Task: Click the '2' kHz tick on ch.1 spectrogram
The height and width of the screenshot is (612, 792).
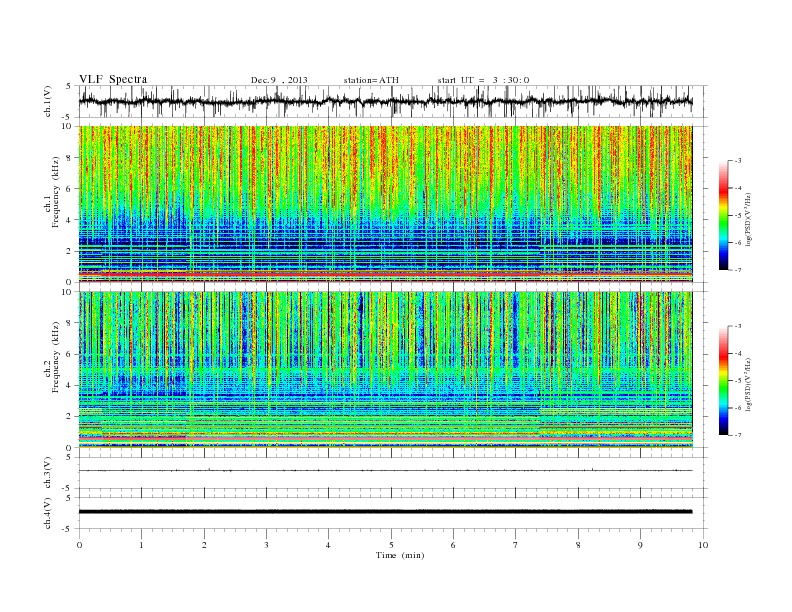Action: coord(69,251)
